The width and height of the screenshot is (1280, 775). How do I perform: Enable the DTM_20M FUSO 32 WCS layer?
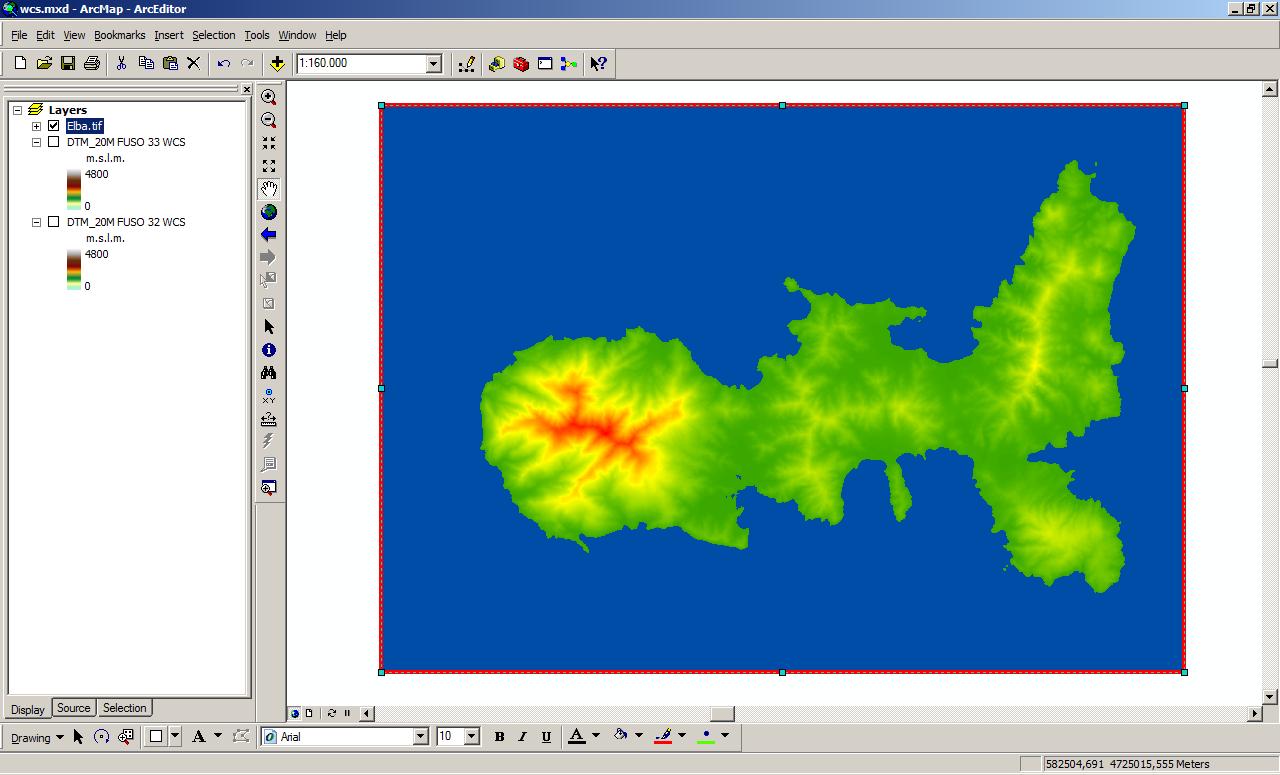pos(54,222)
